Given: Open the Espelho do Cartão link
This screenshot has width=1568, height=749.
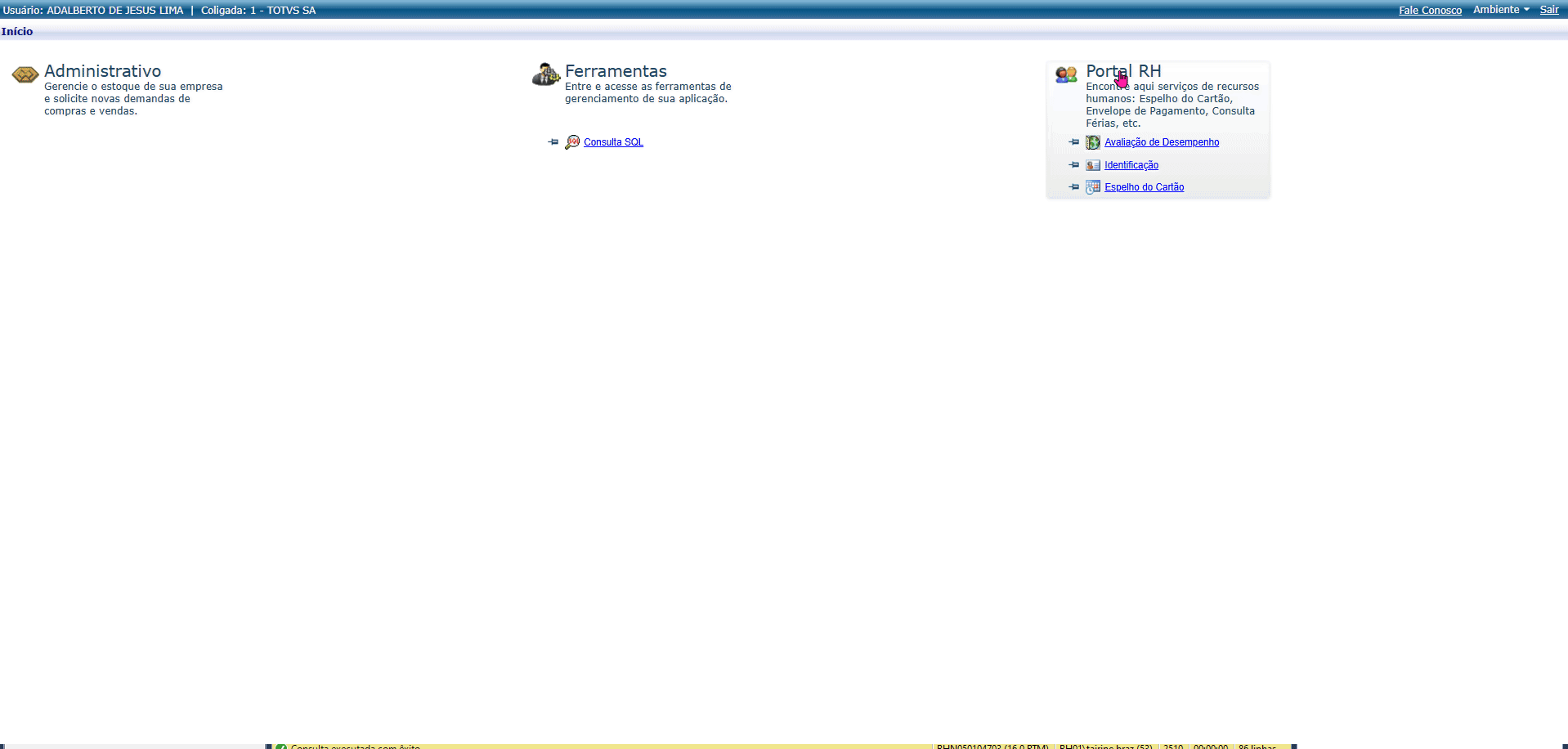Looking at the screenshot, I should click(1144, 187).
